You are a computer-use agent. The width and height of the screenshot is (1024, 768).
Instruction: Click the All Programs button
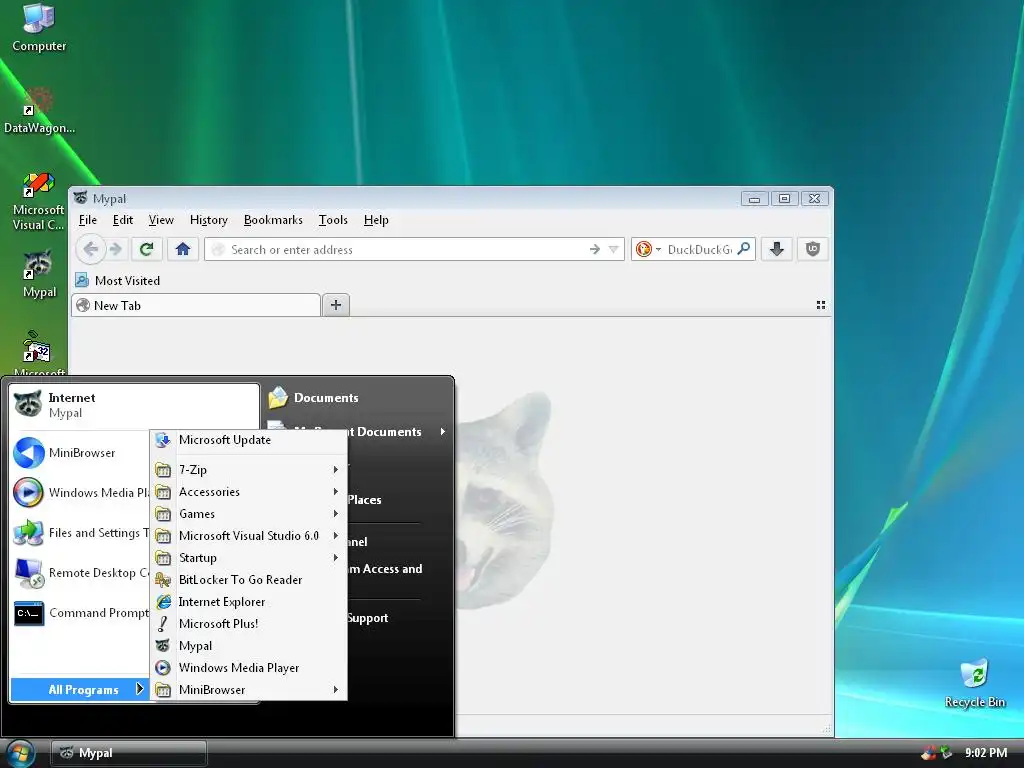click(79, 690)
